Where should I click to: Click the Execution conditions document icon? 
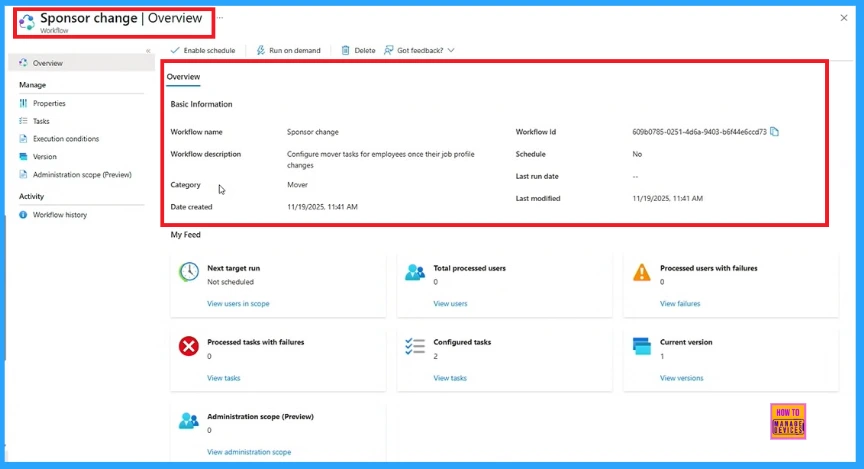pyautogui.click(x=23, y=139)
